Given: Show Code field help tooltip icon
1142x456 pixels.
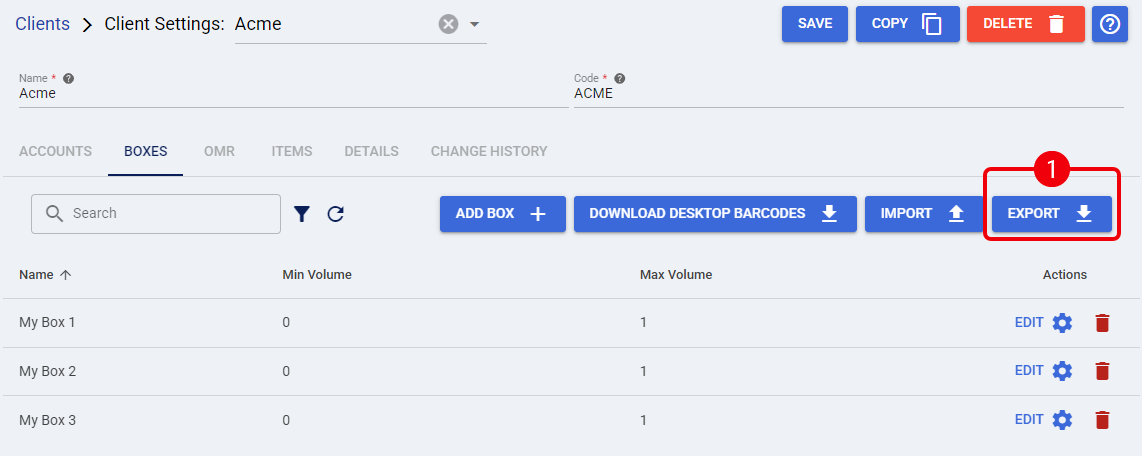Looking at the screenshot, I should [619, 78].
